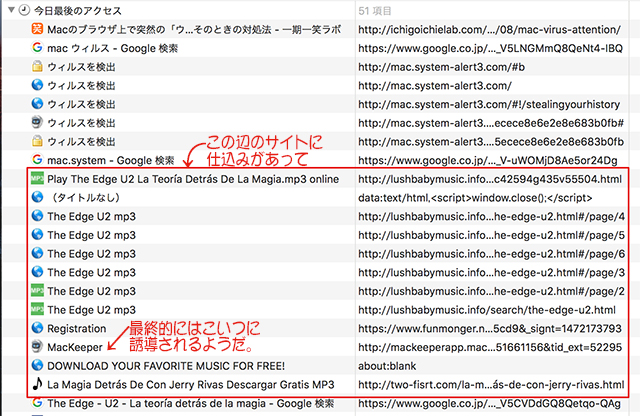This screenshot has width=640, height=416.
Task: Click the google.co.jp V-uWOMjD8Ae5or24Dg address
Action: click(x=488, y=160)
